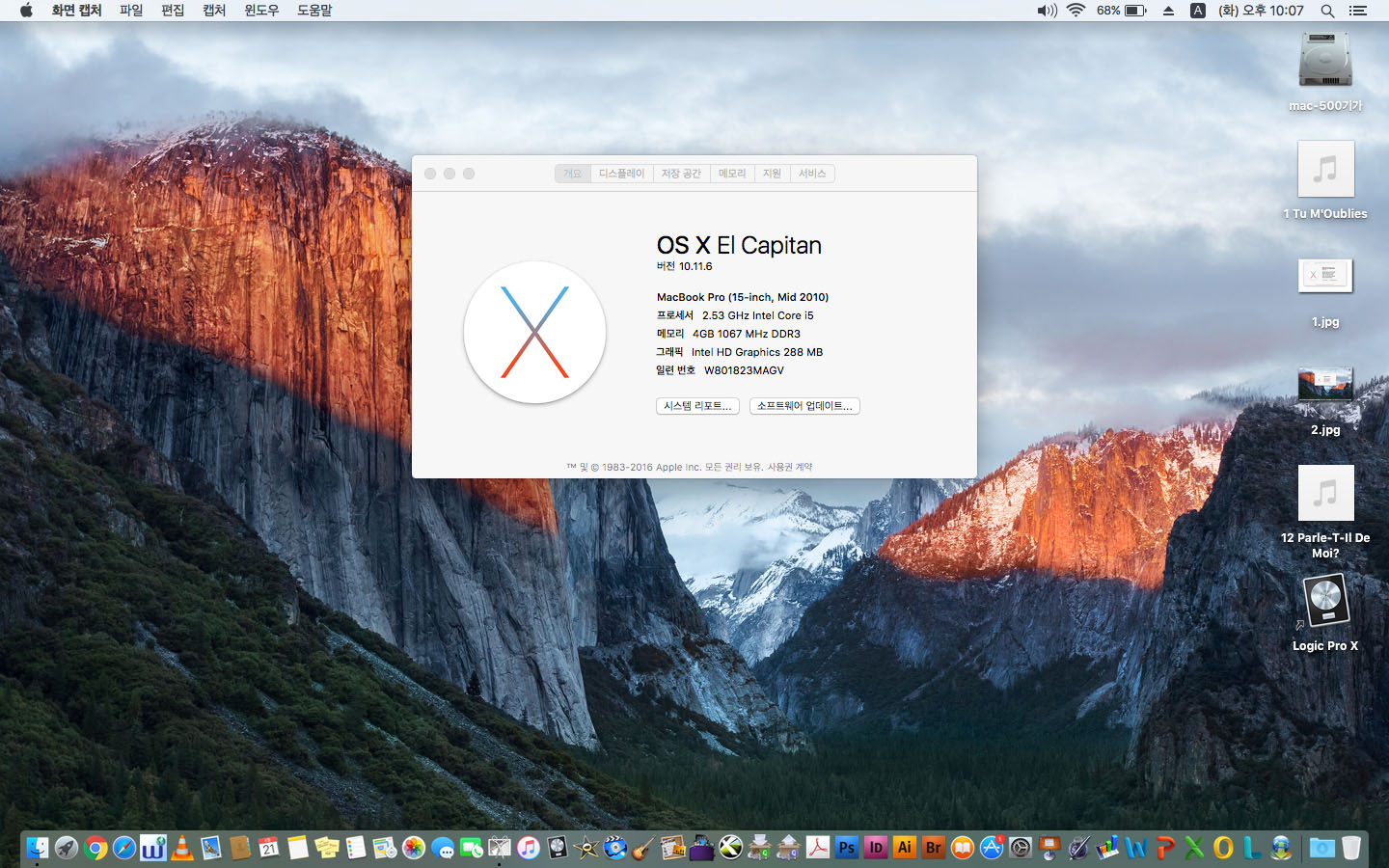Expand the Wi-Fi status menu
The image size is (1389, 868).
1076,11
